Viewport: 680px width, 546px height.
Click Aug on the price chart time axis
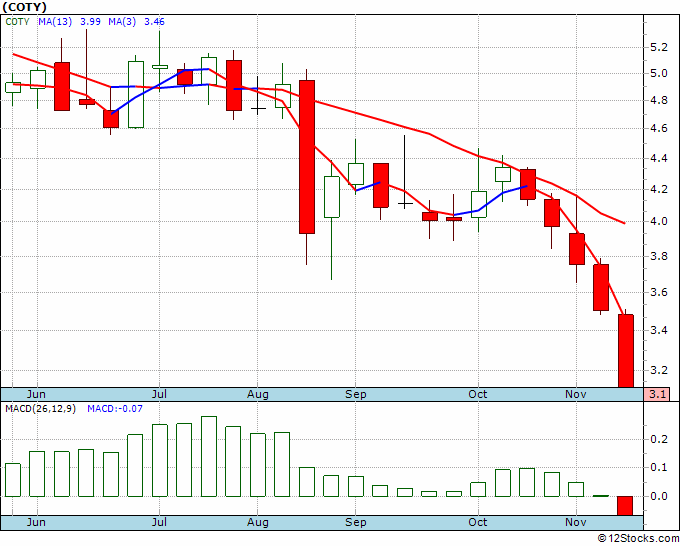tap(258, 395)
